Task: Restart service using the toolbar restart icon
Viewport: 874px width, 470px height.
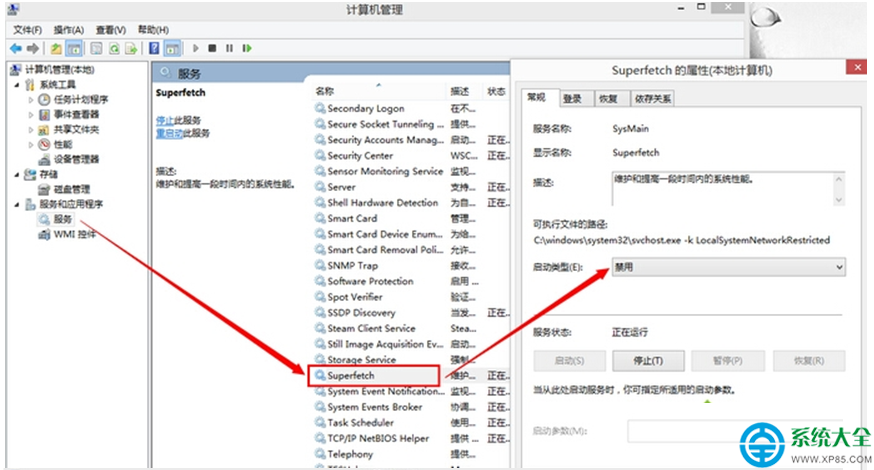Action: coord(246,49)
